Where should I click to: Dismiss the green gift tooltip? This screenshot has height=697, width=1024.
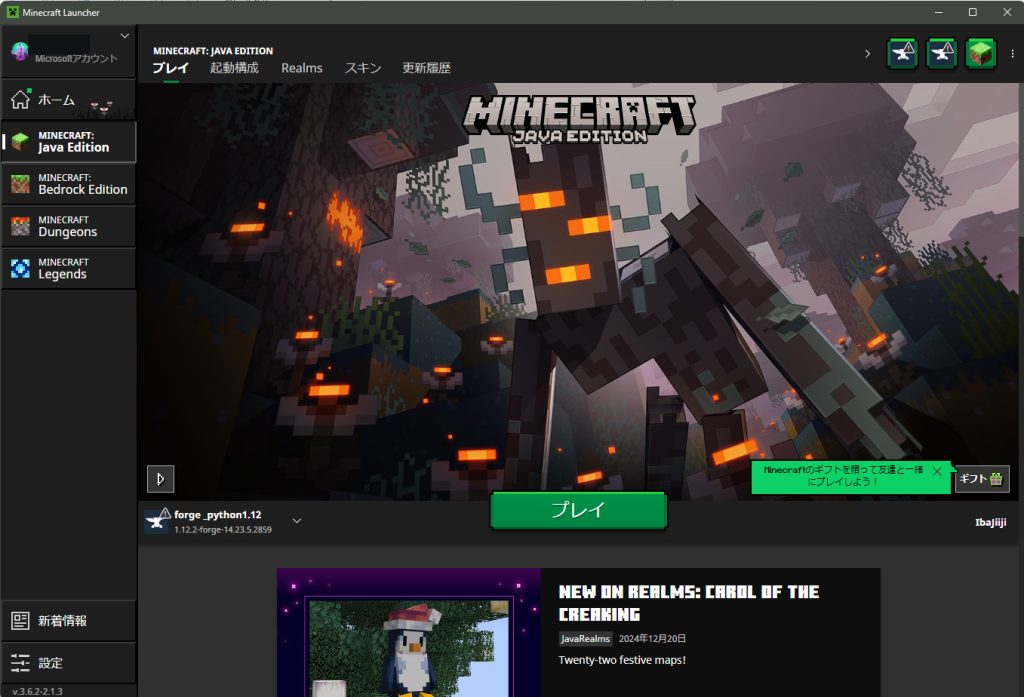pyautogui.click(x=937, y=471)
